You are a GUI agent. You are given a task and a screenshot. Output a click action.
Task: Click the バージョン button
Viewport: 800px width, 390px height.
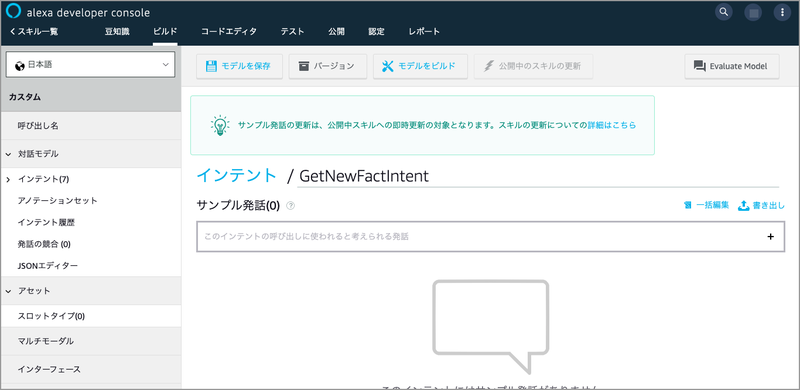coord(328,66)
